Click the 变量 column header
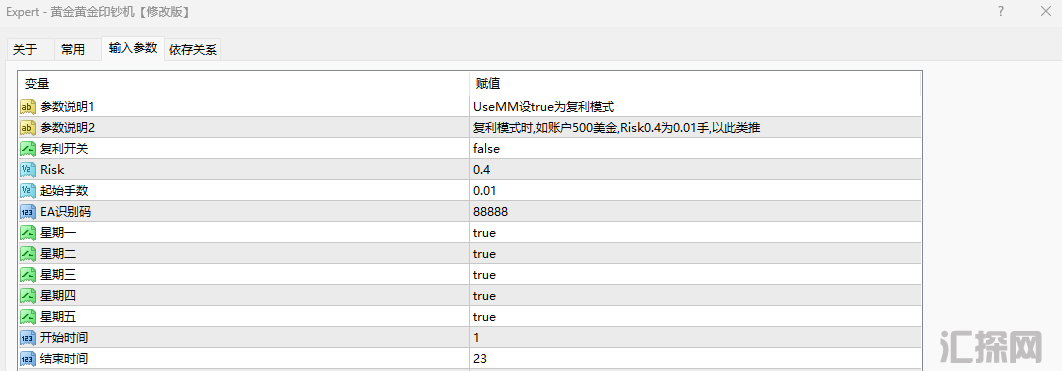This screenshot has height=371, width=1062. (x=244, y=83)
